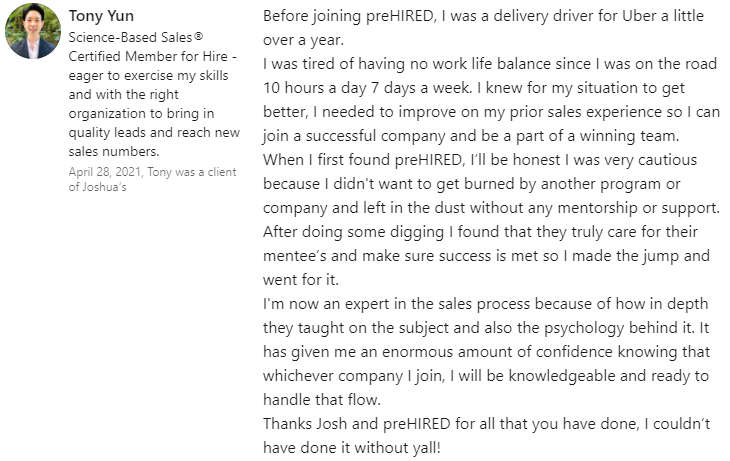Click the "handle that flow." text

point(321,399)
